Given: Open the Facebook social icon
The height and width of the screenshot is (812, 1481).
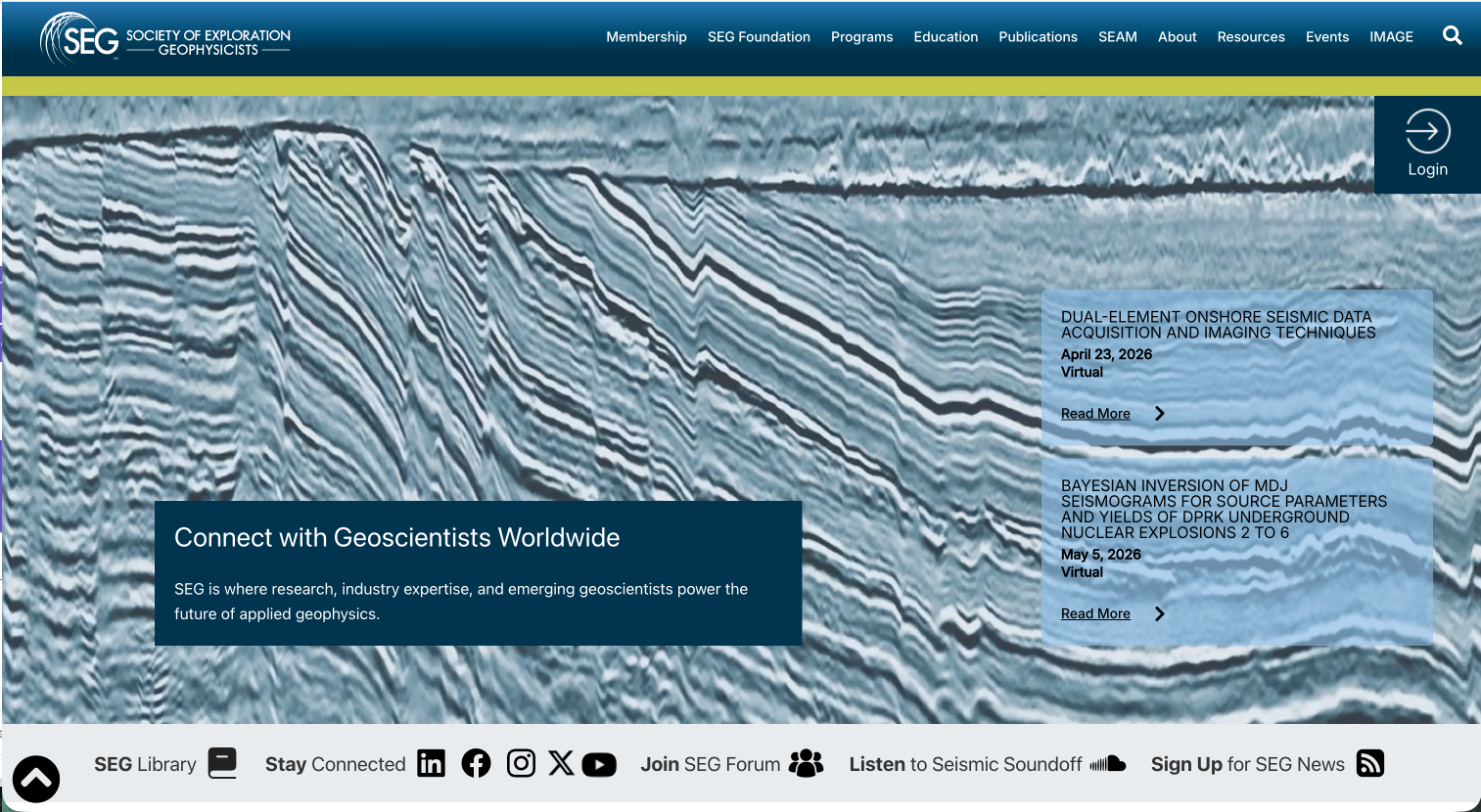Looking at the screenshot, I should (476, 764).
